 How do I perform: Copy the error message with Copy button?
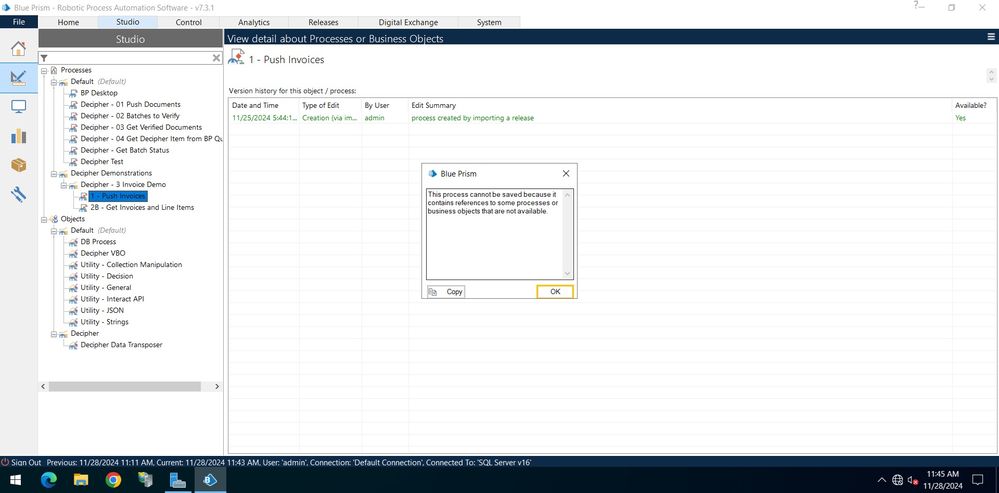(446, 292)
